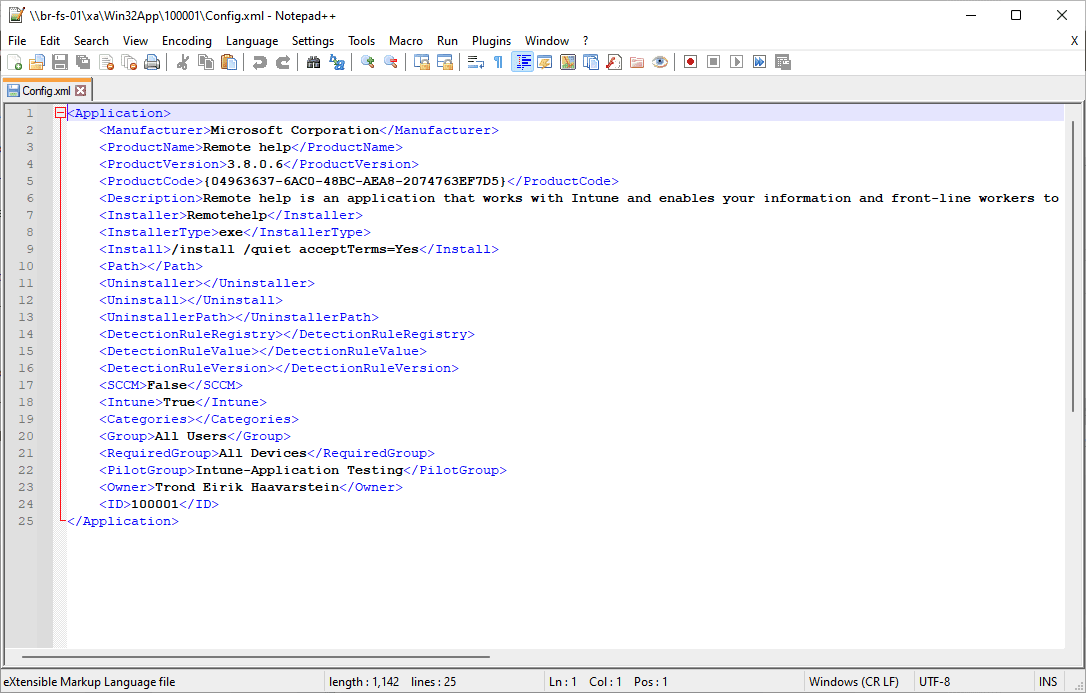Start recording a macro
The height and width of the screenshot is (693, 1086).
tap(690, 61)
